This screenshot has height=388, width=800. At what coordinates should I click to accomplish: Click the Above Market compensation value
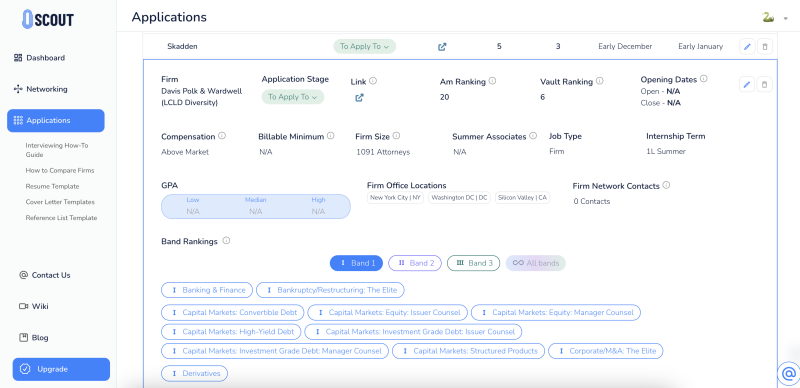pos(185,152)
